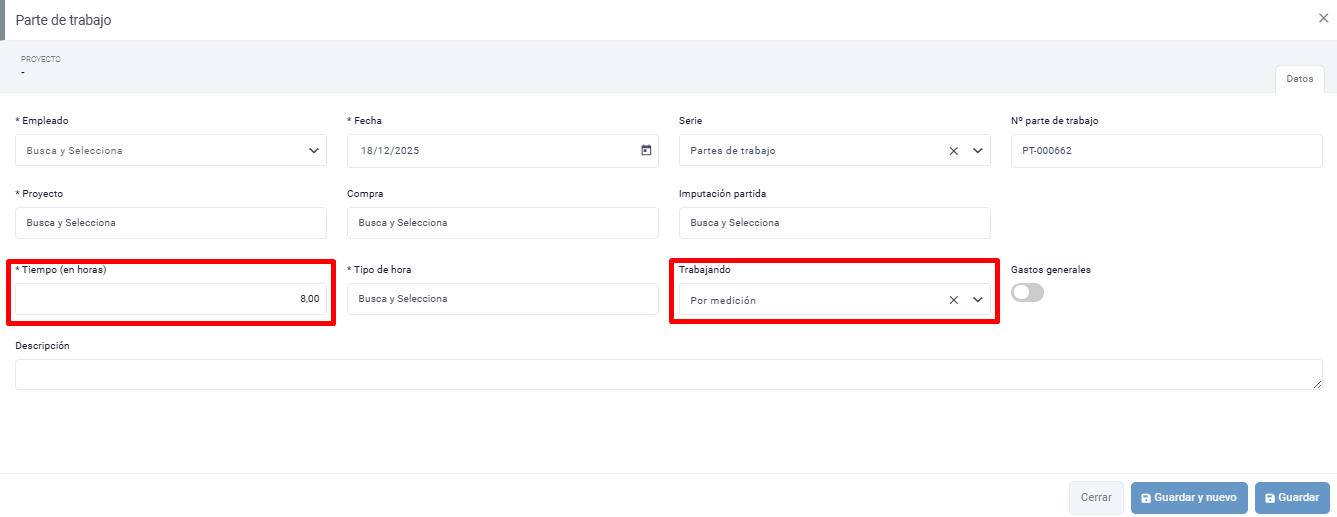Click the Tiempo (en horas) input

[x=170, y=299]
